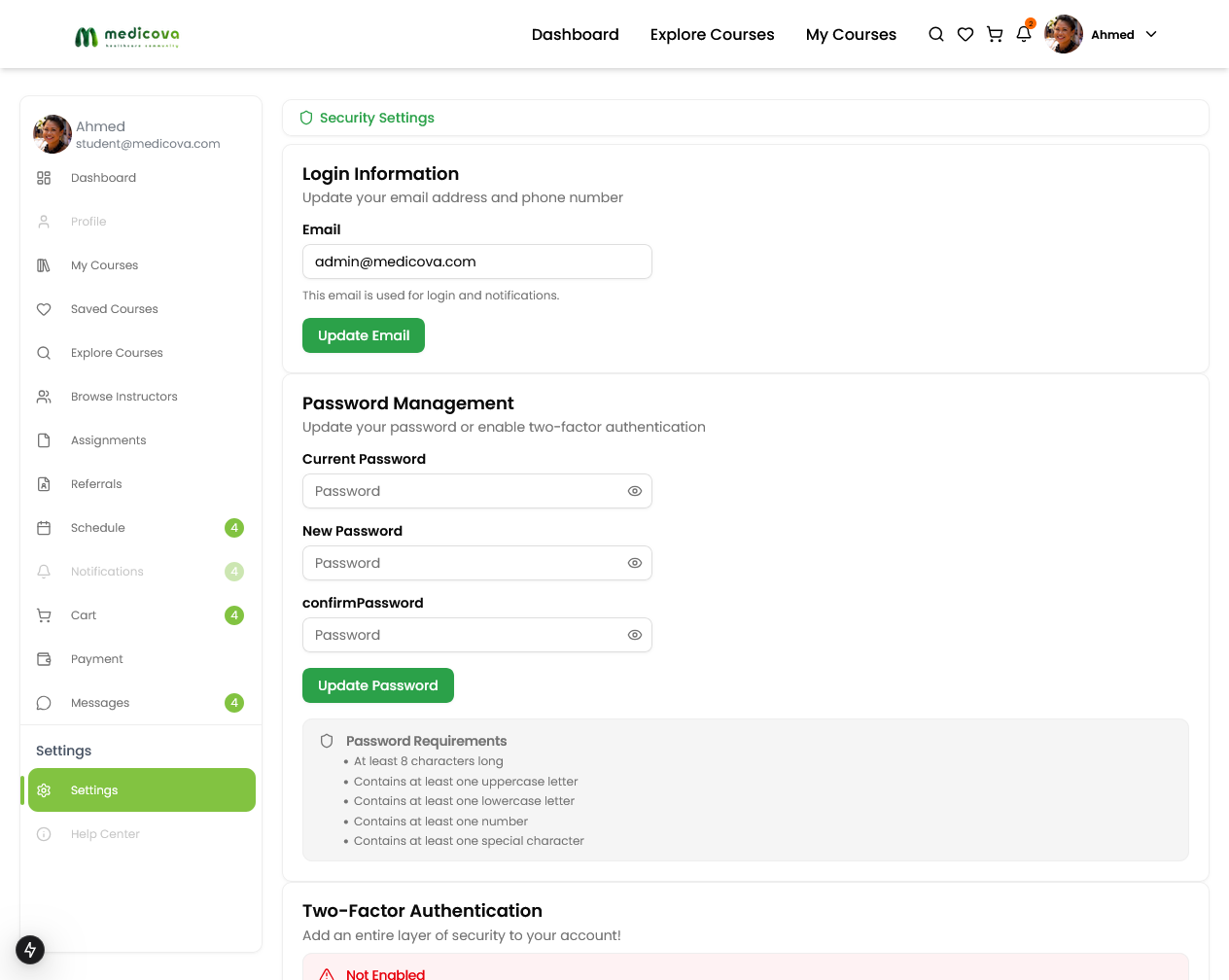This screenshot has width=1229, height=980.
Task: Open the Help Center link
Action: tap(142, 834)
